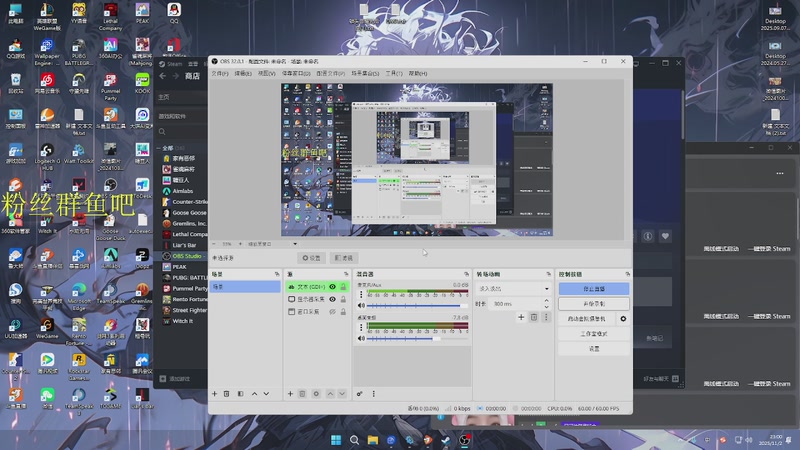Undock the Sources panel icon

click(346, 274)
